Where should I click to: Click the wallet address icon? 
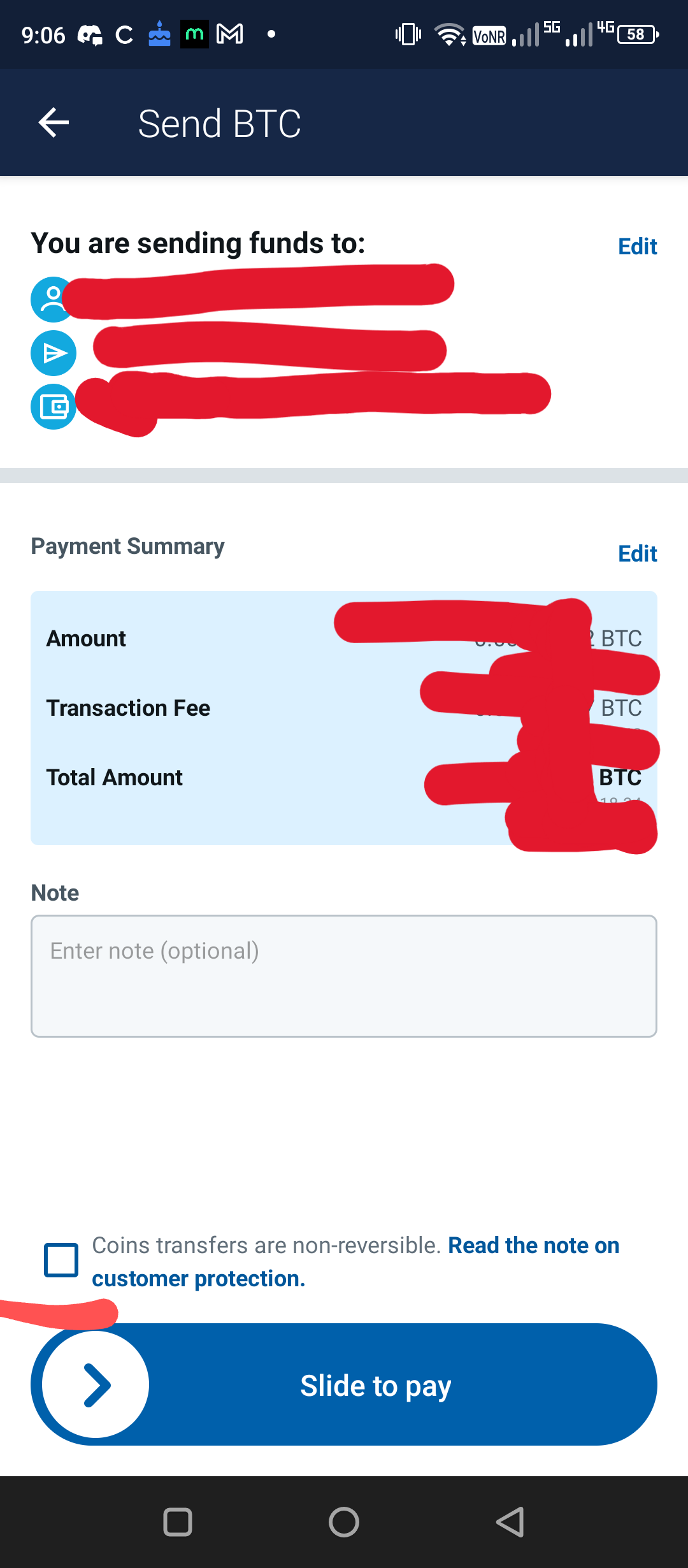pyautogui.click(x=54, y=407)
